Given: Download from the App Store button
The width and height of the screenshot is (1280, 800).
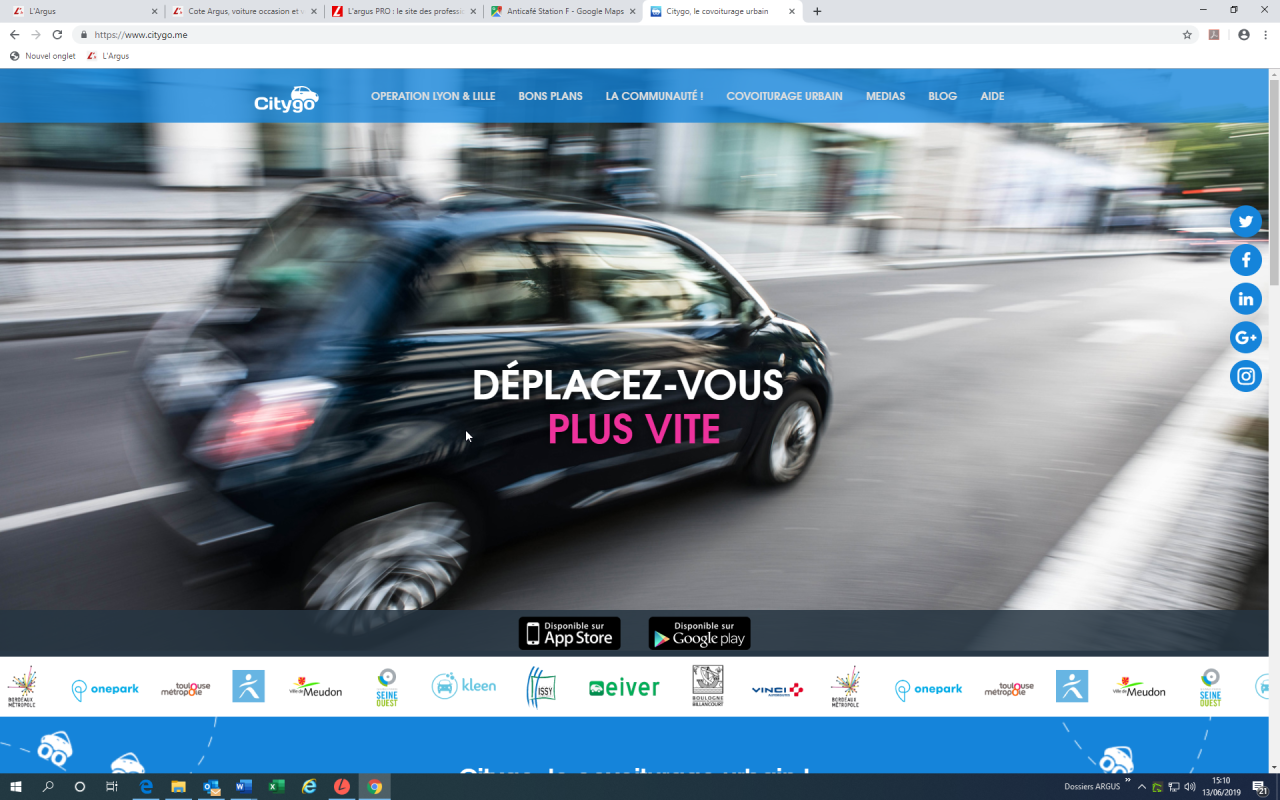Looking at the screenshot, I should 569,633.
